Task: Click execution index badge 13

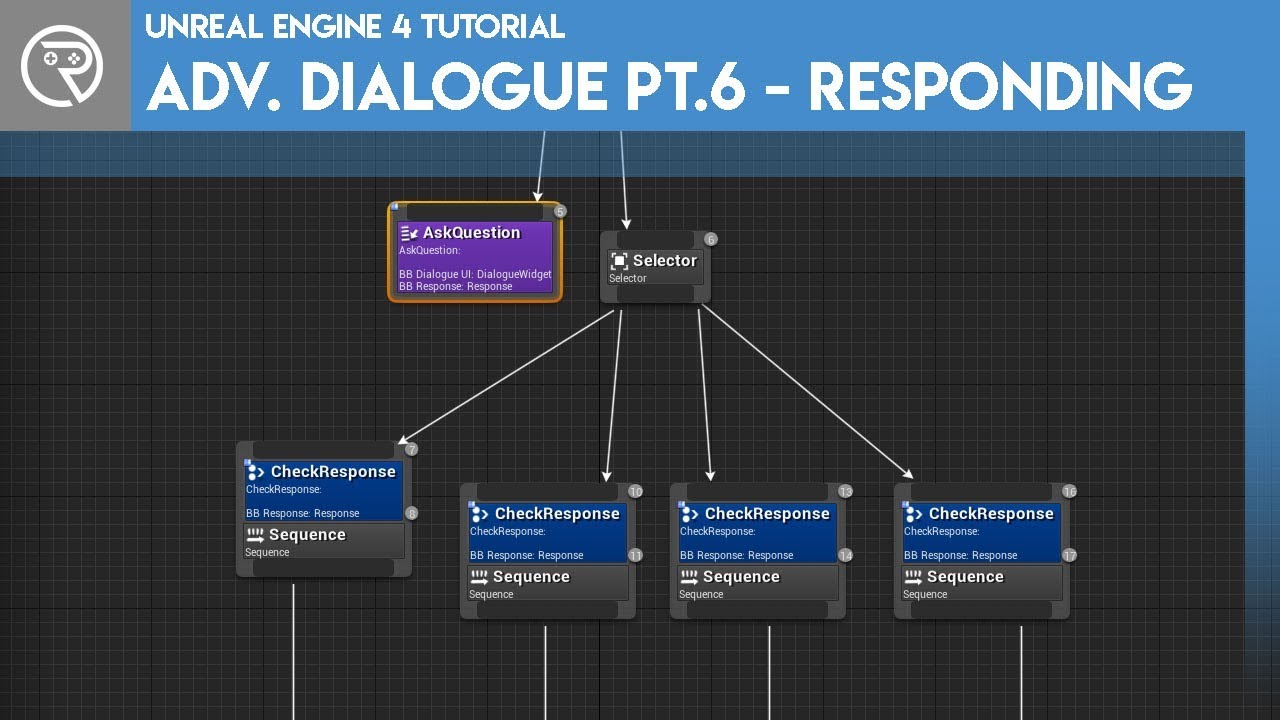Action: click(x=845, y=491)
